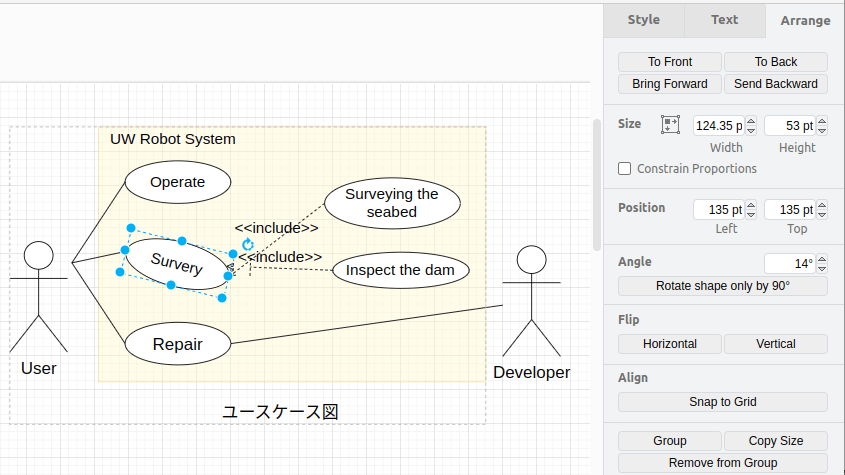The image size is (845, 475).
Task: Click the rotation handle of the Survery ellipse
Action: click(247, 244)
